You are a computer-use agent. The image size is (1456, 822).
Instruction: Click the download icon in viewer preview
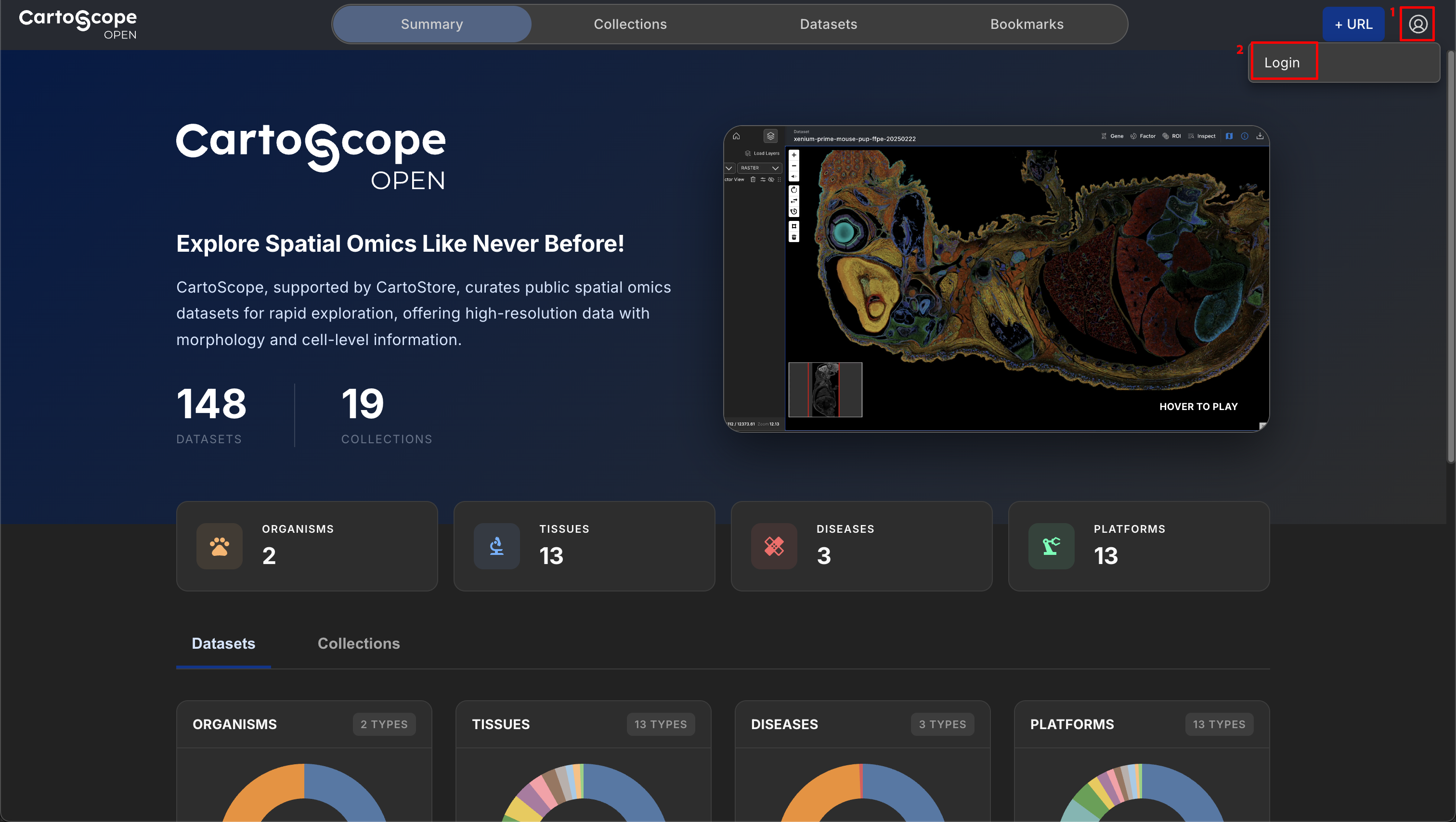tap(1260, 136)
